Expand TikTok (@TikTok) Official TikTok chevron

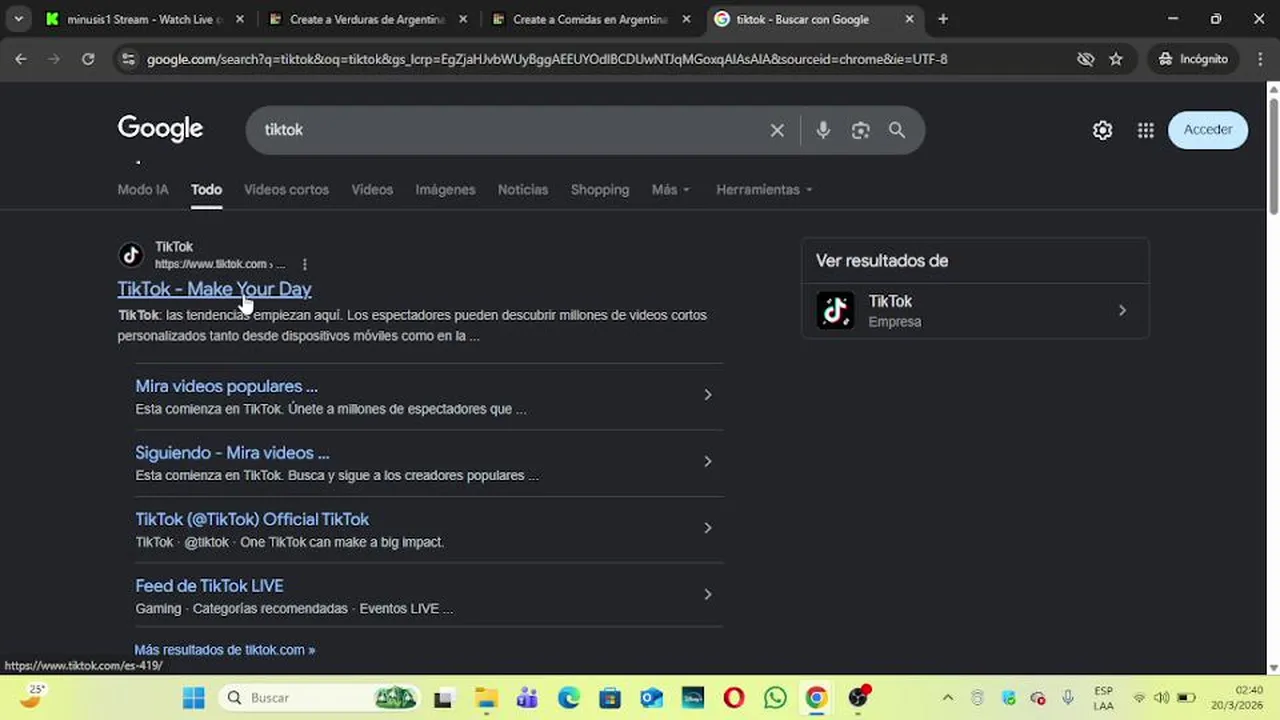[707, 528]
